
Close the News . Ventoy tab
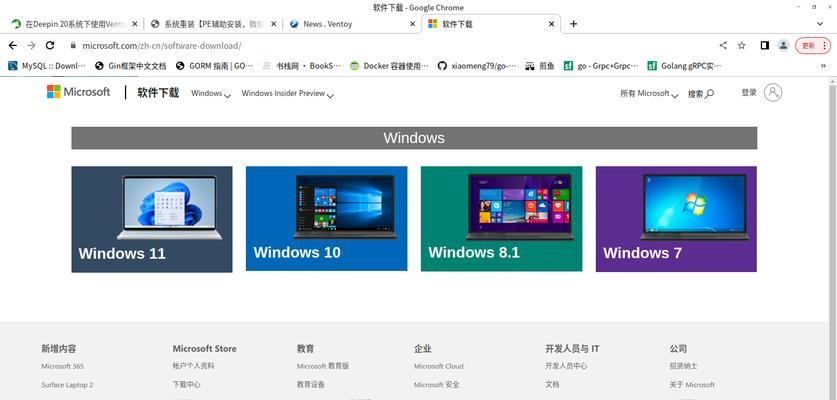coord(412,24)
